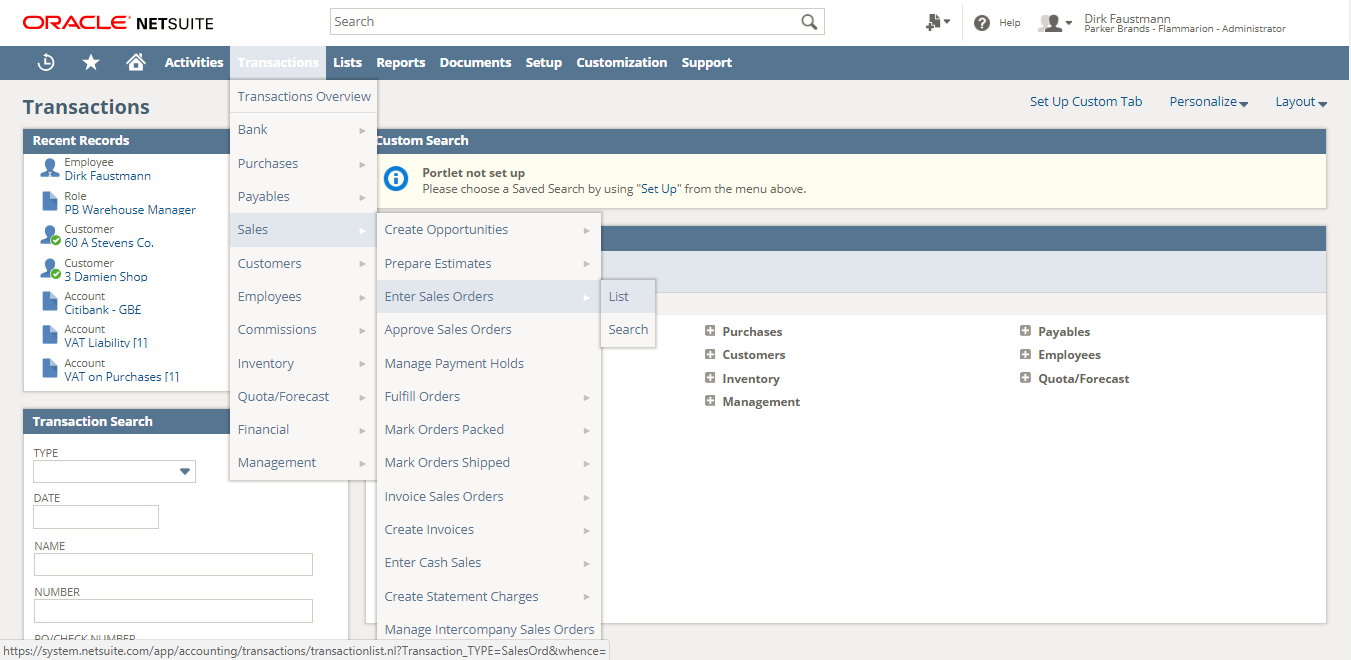Choose Create Invoices
The width and height of the screenshot is (1351, 660).
(489, 530)
